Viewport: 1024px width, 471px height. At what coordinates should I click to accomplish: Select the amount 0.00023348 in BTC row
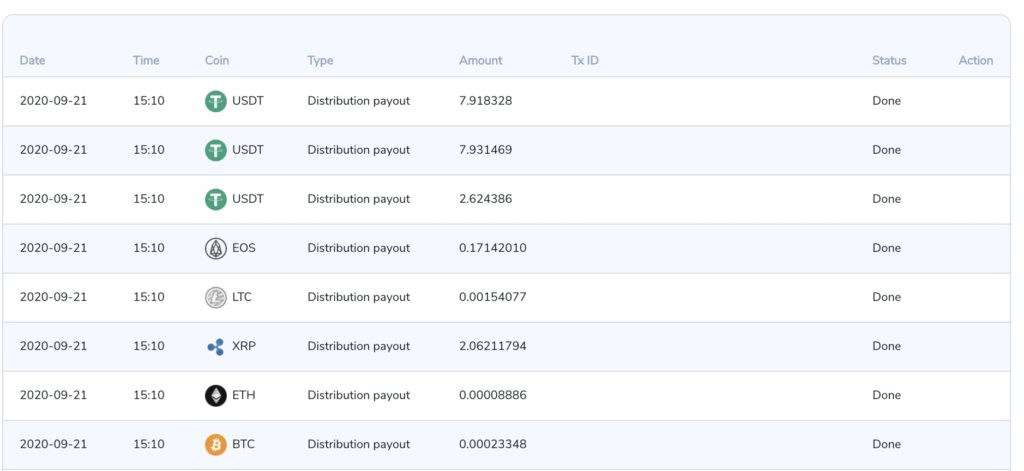493,444
